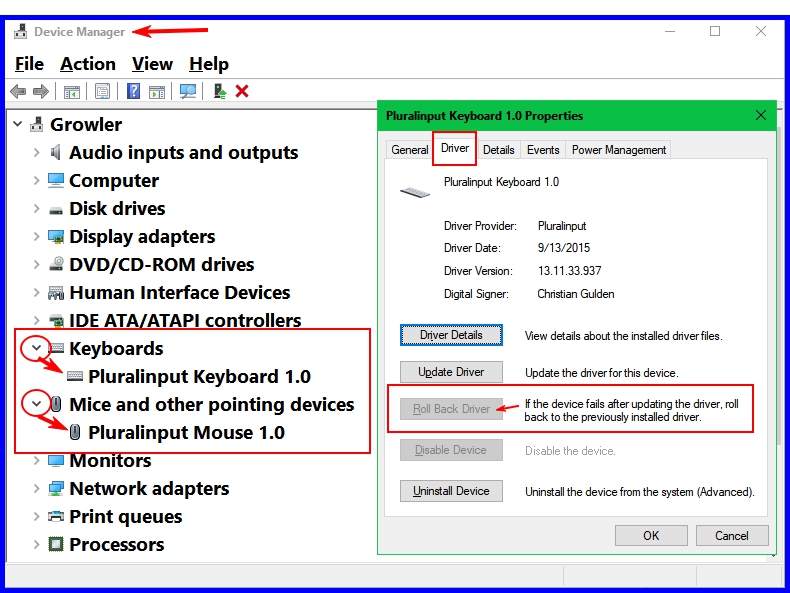Click the Print queues printer icon
The width and height of the screenshot is (790, 593).
coord(55,516)
